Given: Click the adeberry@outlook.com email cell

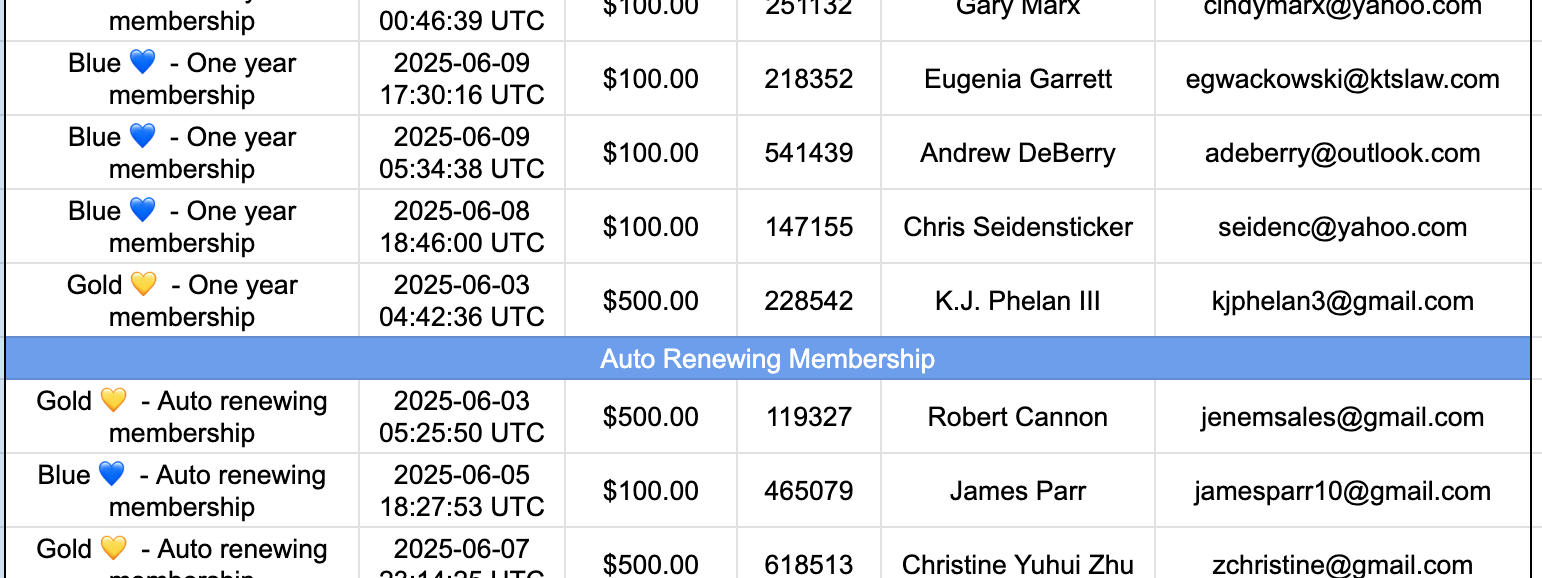Looking at the screenshot, I should pyautogui.click(x=1342, y=153).
